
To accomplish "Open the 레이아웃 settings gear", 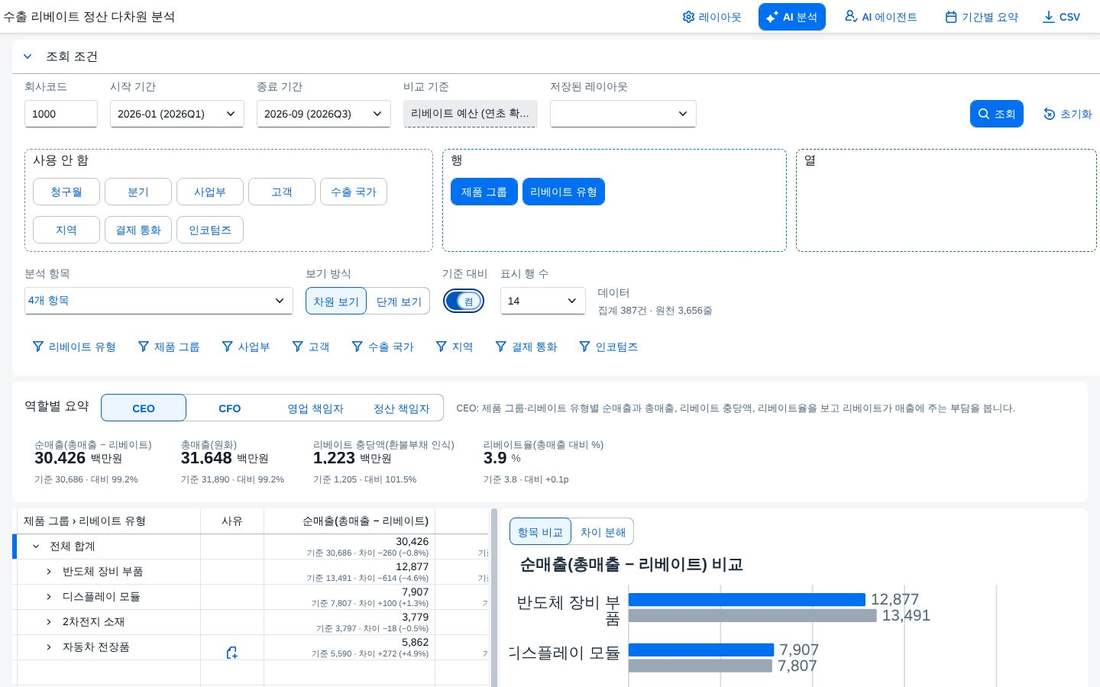I will coord(711,17).
